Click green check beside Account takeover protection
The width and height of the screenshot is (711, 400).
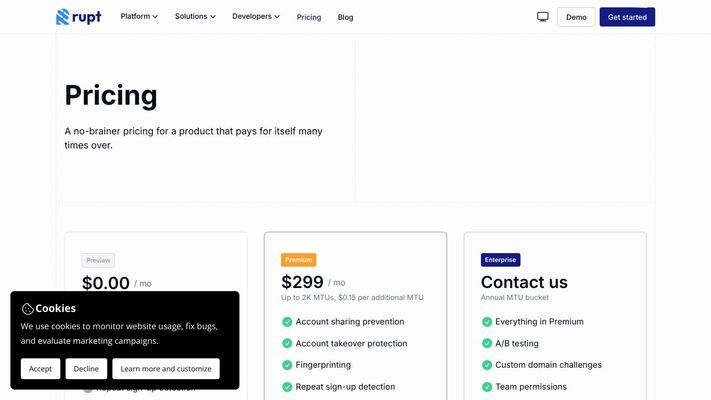(287, 343)
